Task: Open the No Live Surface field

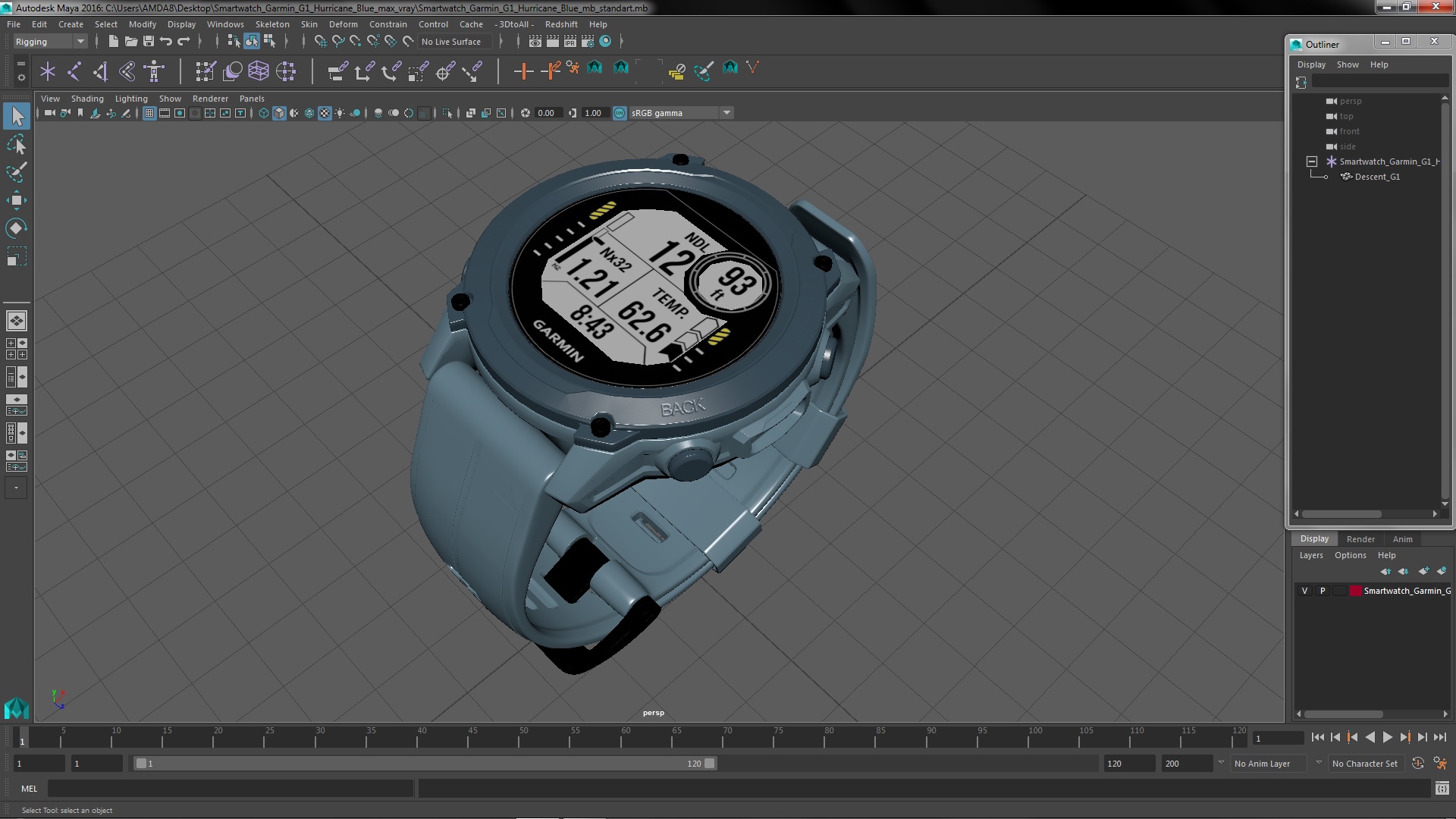Action: point(455,42)
